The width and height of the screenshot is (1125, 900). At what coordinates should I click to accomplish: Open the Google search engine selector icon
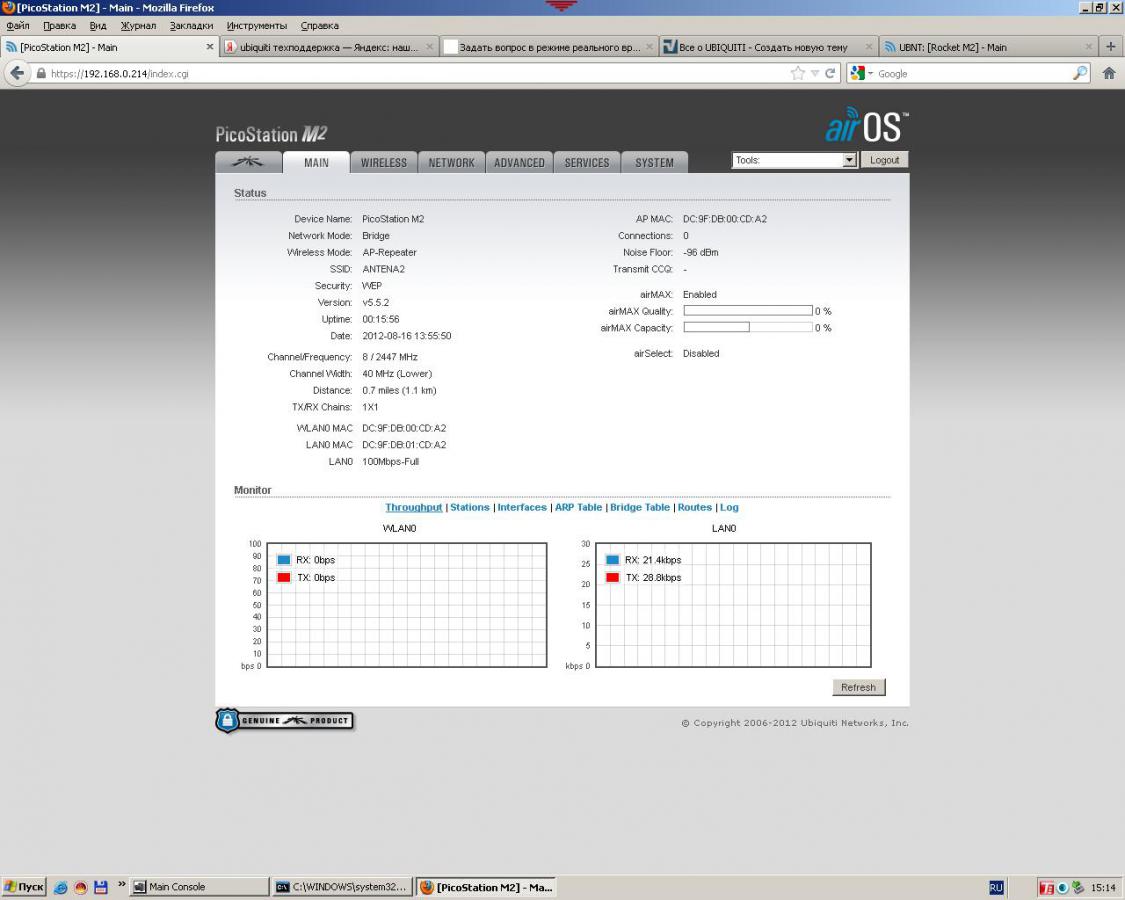coord(860,73)
